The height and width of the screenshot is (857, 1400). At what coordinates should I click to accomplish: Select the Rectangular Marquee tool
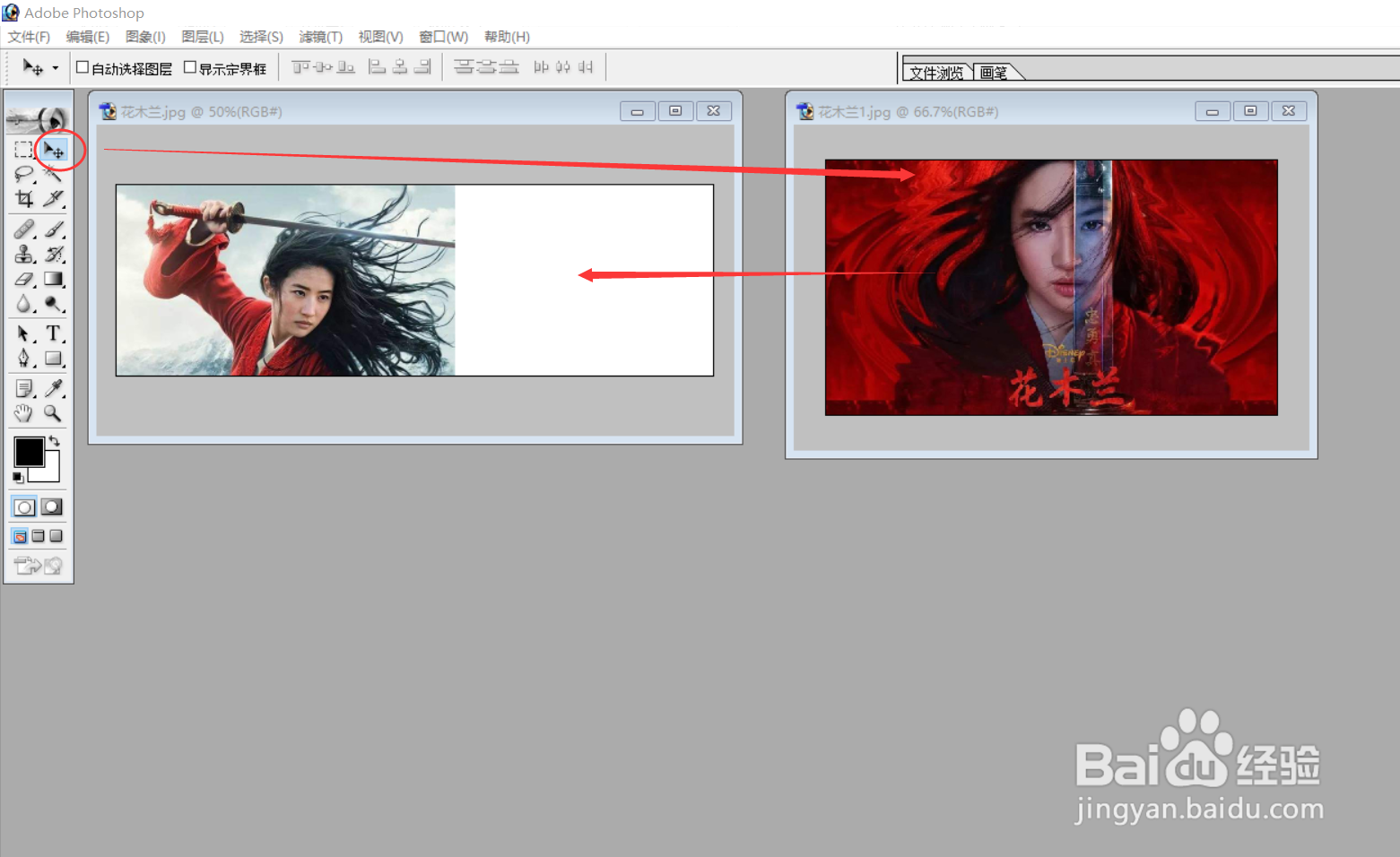24,149
